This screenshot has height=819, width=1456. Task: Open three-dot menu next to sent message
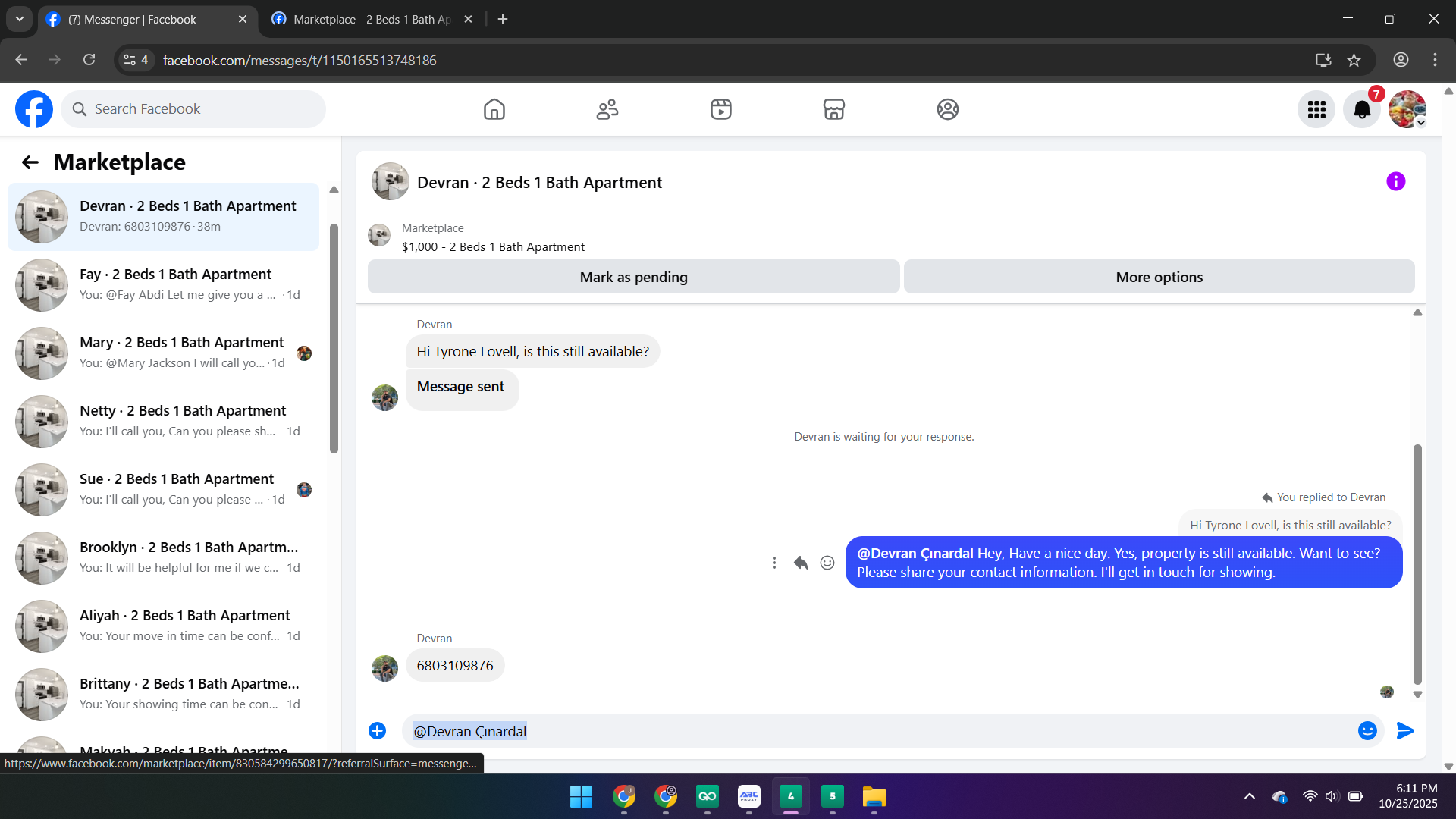pos(773,563)
